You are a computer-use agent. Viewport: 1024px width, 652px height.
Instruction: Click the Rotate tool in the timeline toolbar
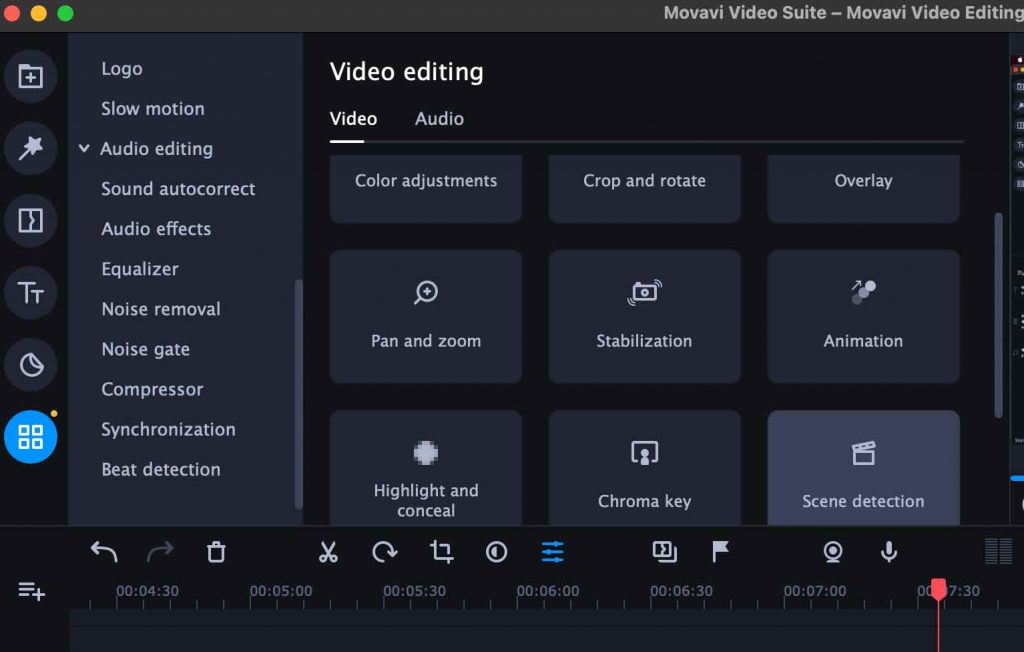384,551
